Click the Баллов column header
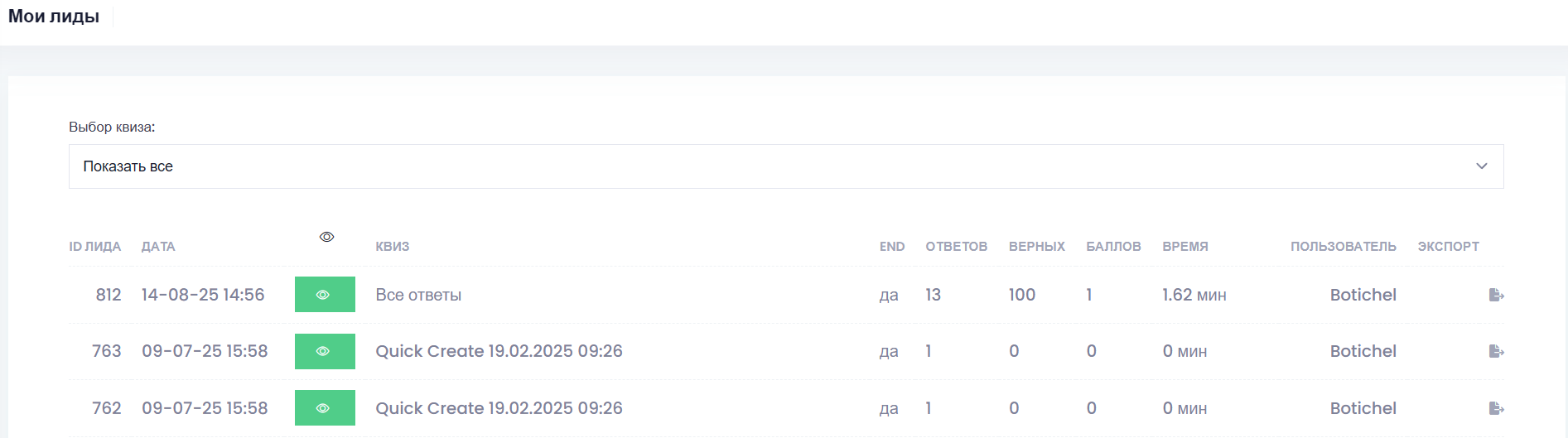The height and width of the screenshot is (438, 1568). tap(1113, 247)
